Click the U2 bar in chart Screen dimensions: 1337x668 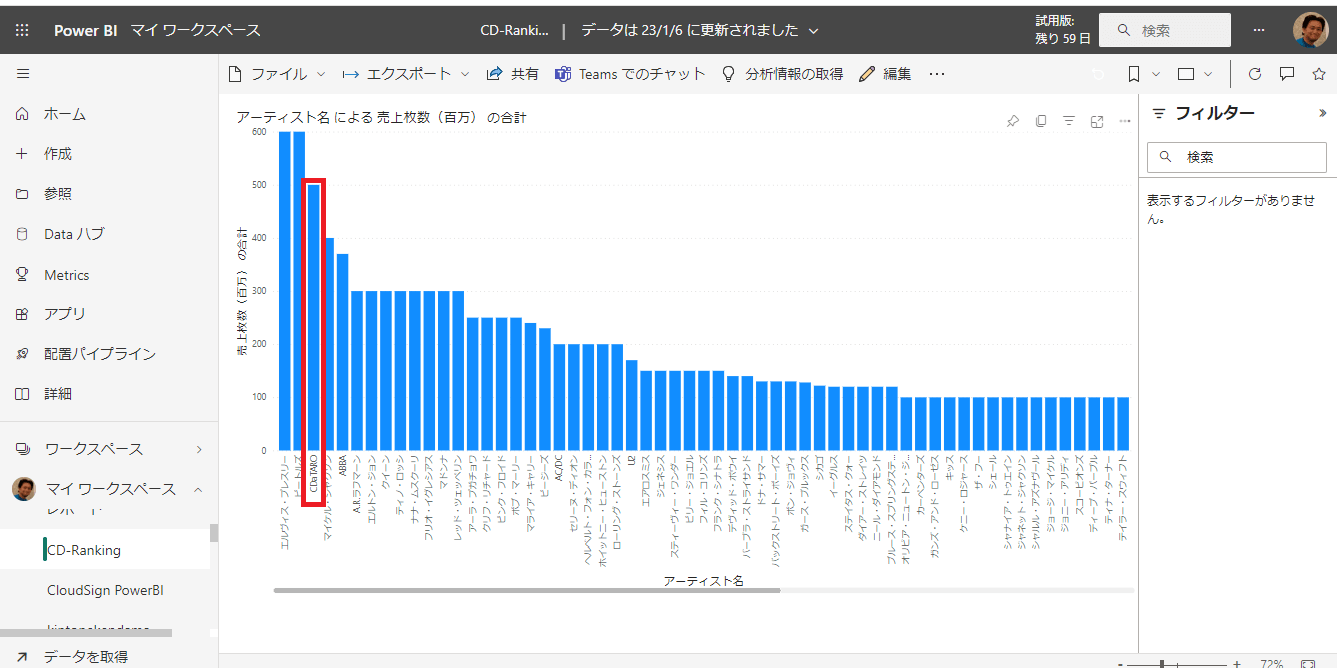pos(632,405)
